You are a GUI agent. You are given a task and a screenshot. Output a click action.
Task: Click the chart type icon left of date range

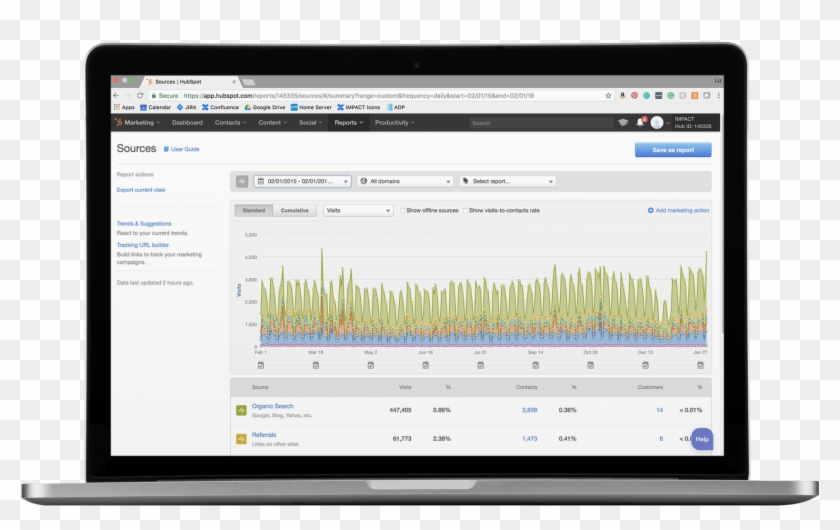coord(242,181)
